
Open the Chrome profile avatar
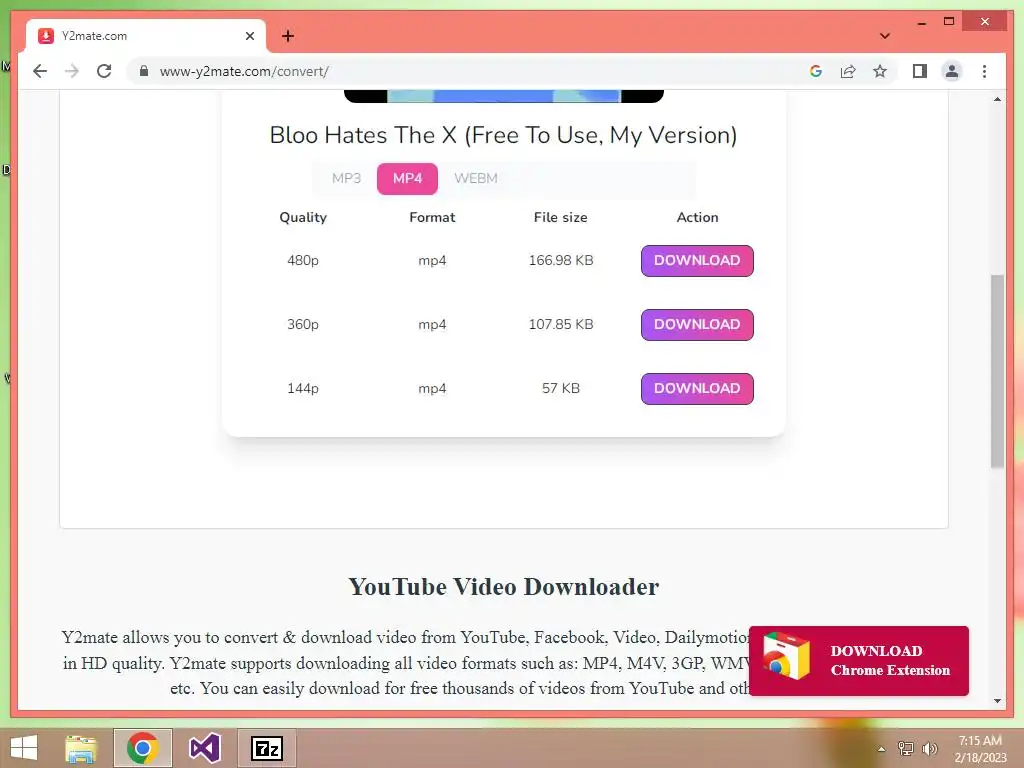pos(952,71)
